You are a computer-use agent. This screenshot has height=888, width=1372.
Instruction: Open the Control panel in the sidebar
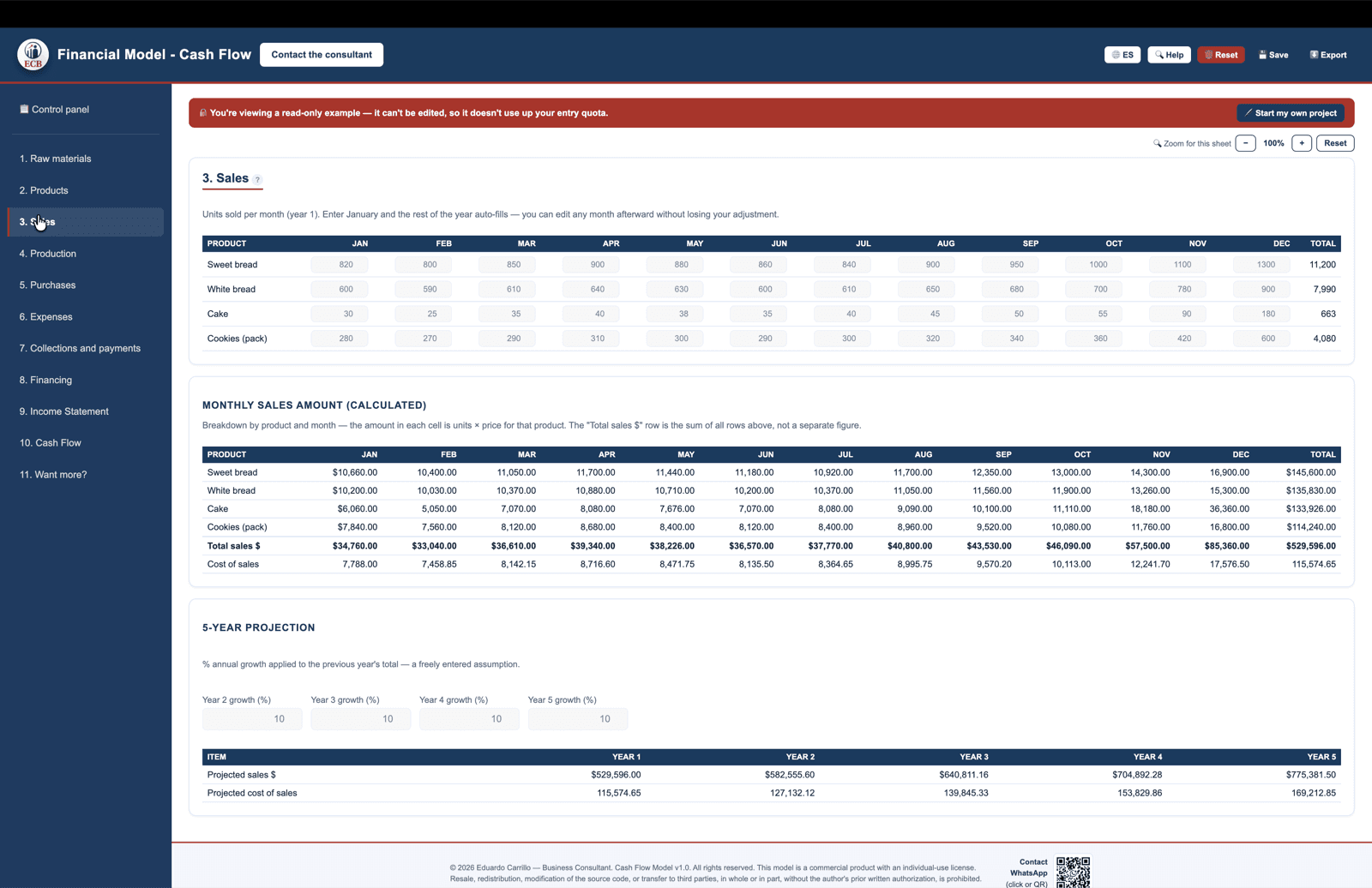pos(86,110)
